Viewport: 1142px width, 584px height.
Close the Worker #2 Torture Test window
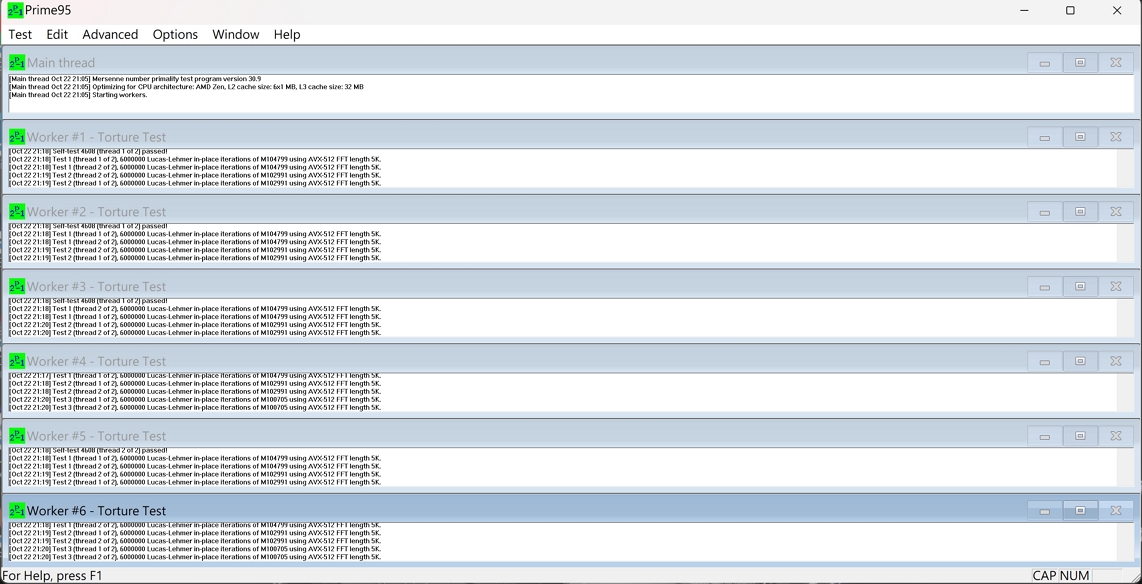1116,212
